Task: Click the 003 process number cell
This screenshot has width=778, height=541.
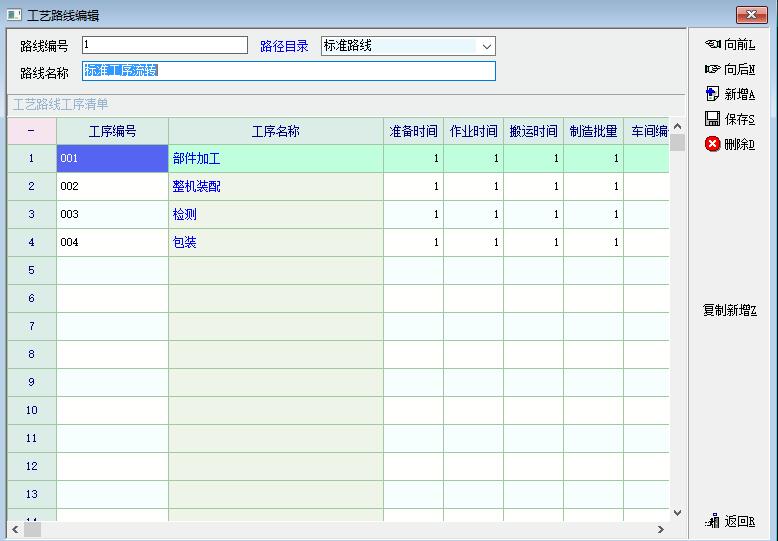Action: pyautogui.click(x=112, y=215)
